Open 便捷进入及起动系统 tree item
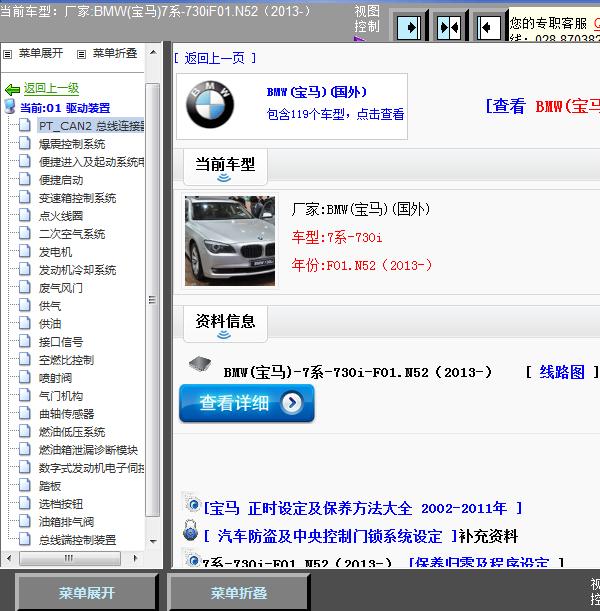The width and height of the screenshot is (600, 611). 91,162
